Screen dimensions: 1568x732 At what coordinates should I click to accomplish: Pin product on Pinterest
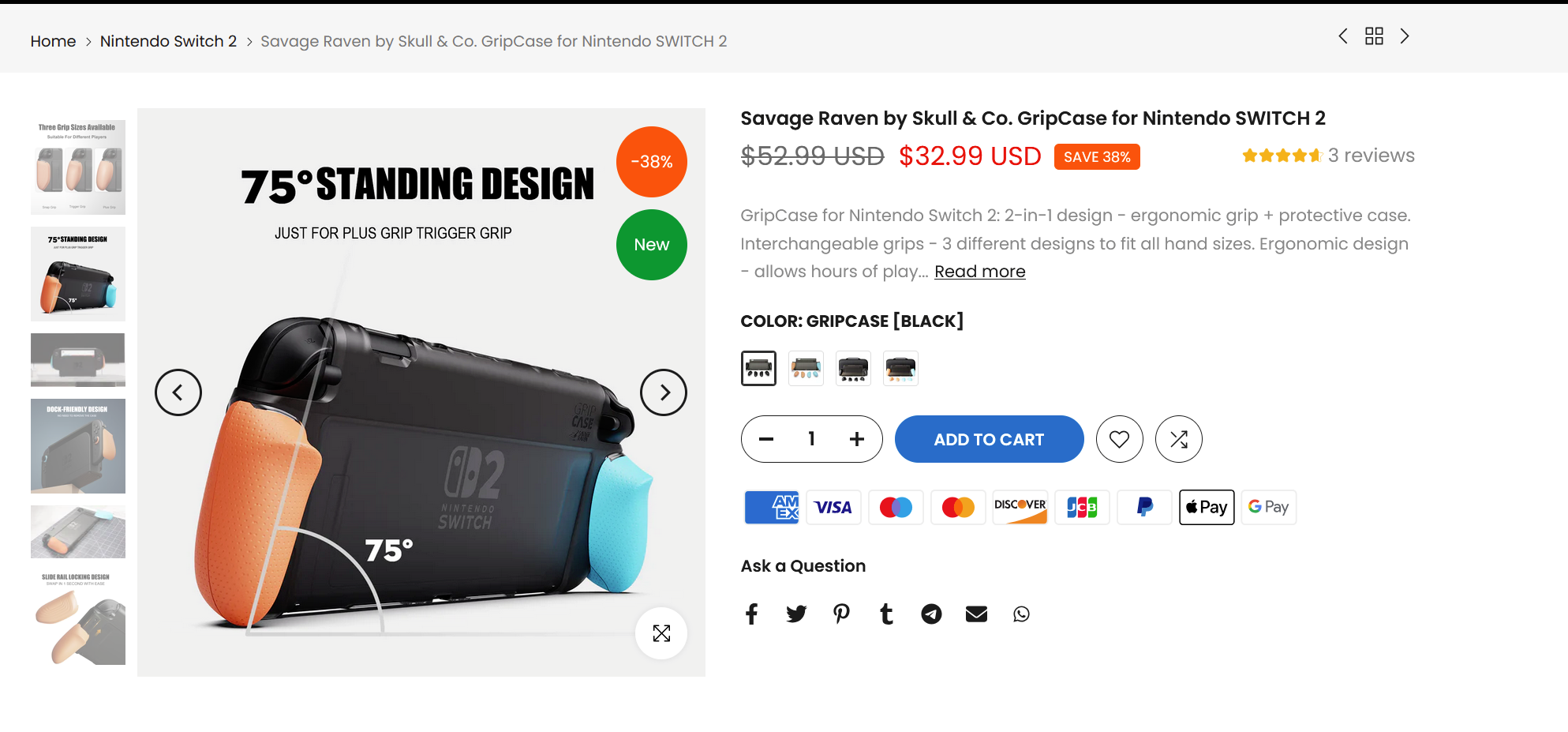(x=841, y=614)
